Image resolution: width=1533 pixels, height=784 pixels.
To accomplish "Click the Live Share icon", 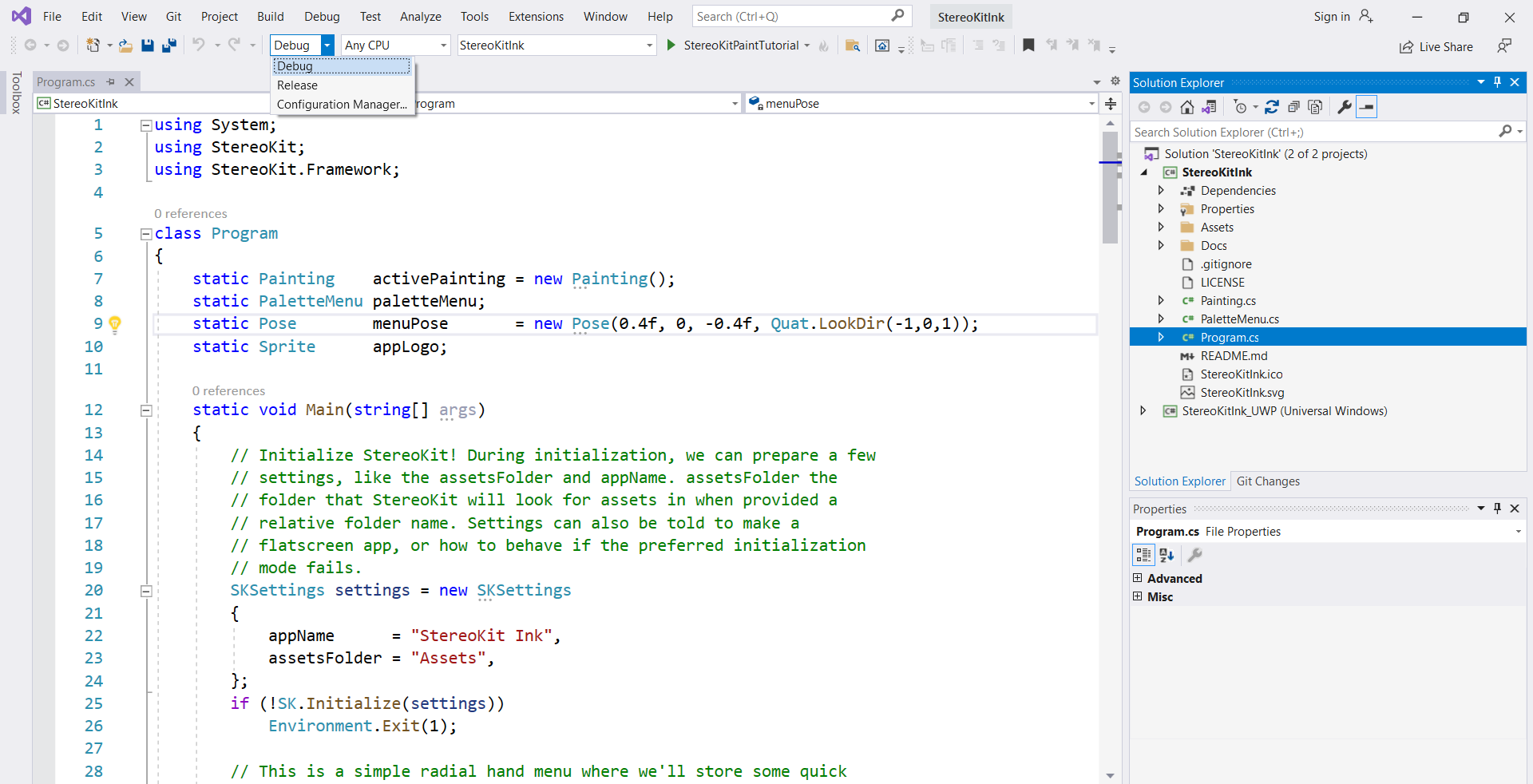I will (x=1407, y=47).
